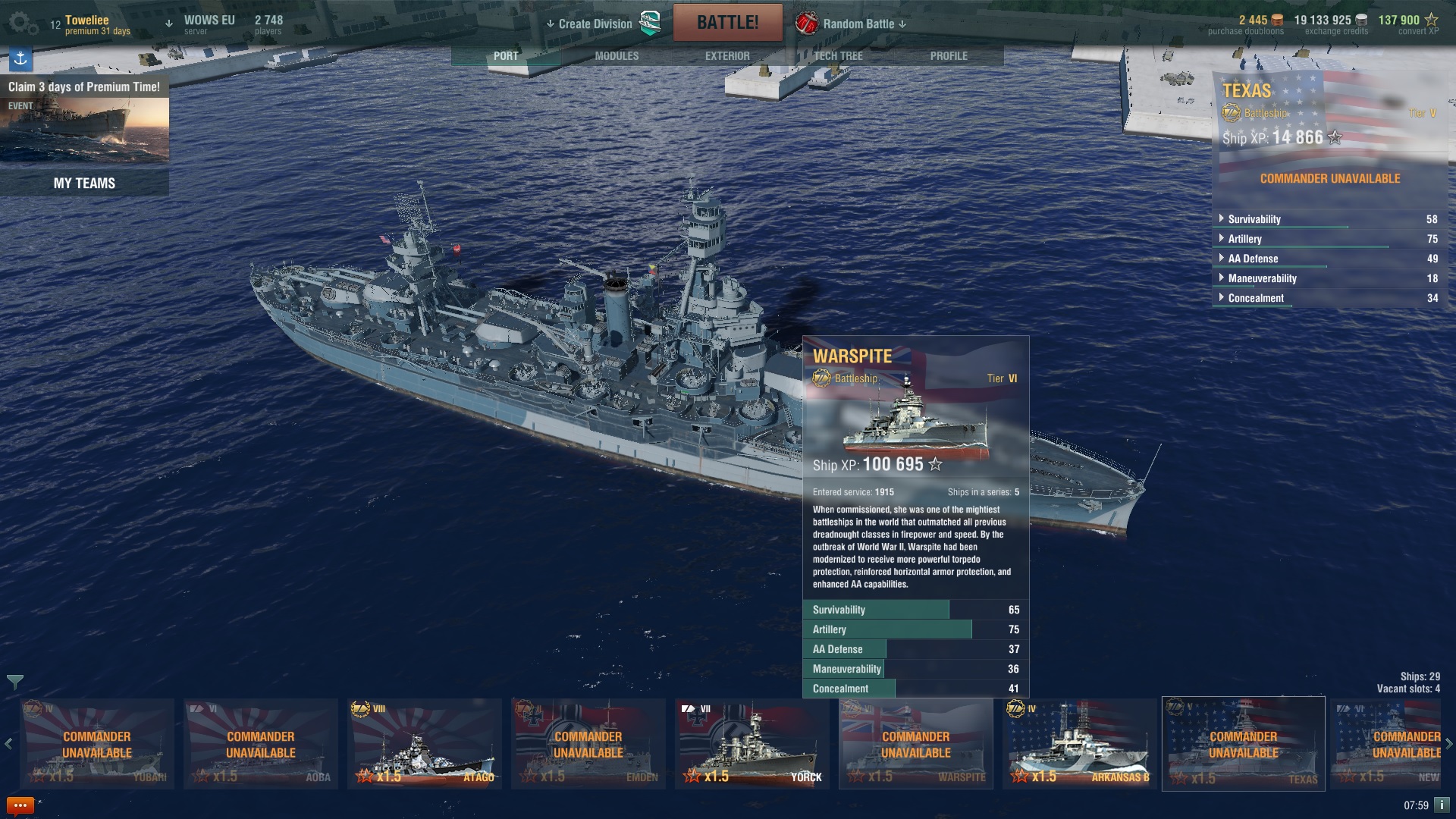Expand the Artillery stat row
The height and width of the screenshot is (819, 1456).
(1329, 239)
